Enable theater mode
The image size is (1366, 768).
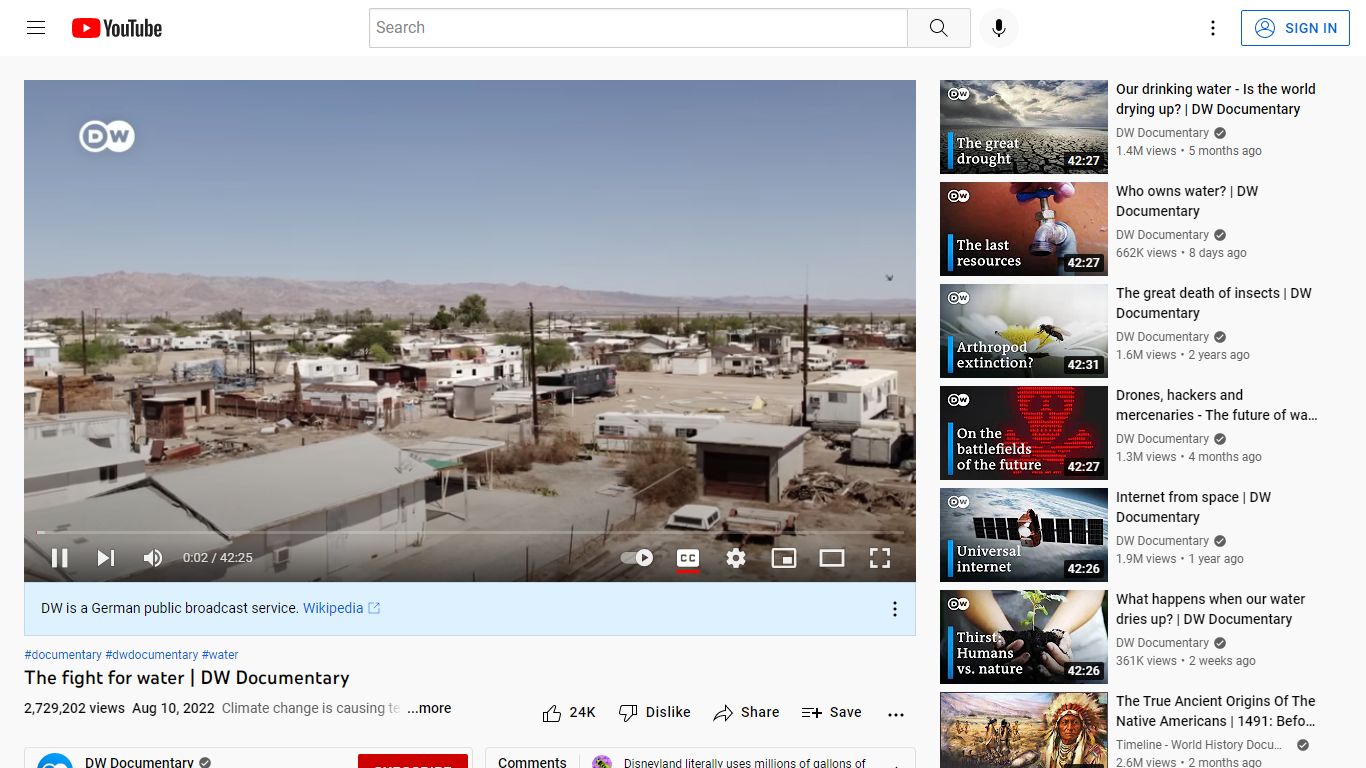pos(832,558)
